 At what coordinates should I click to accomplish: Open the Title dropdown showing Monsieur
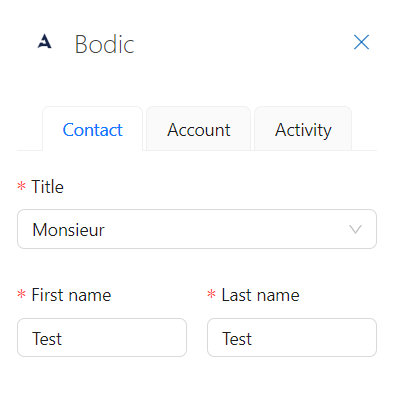[x=197, y=229]
